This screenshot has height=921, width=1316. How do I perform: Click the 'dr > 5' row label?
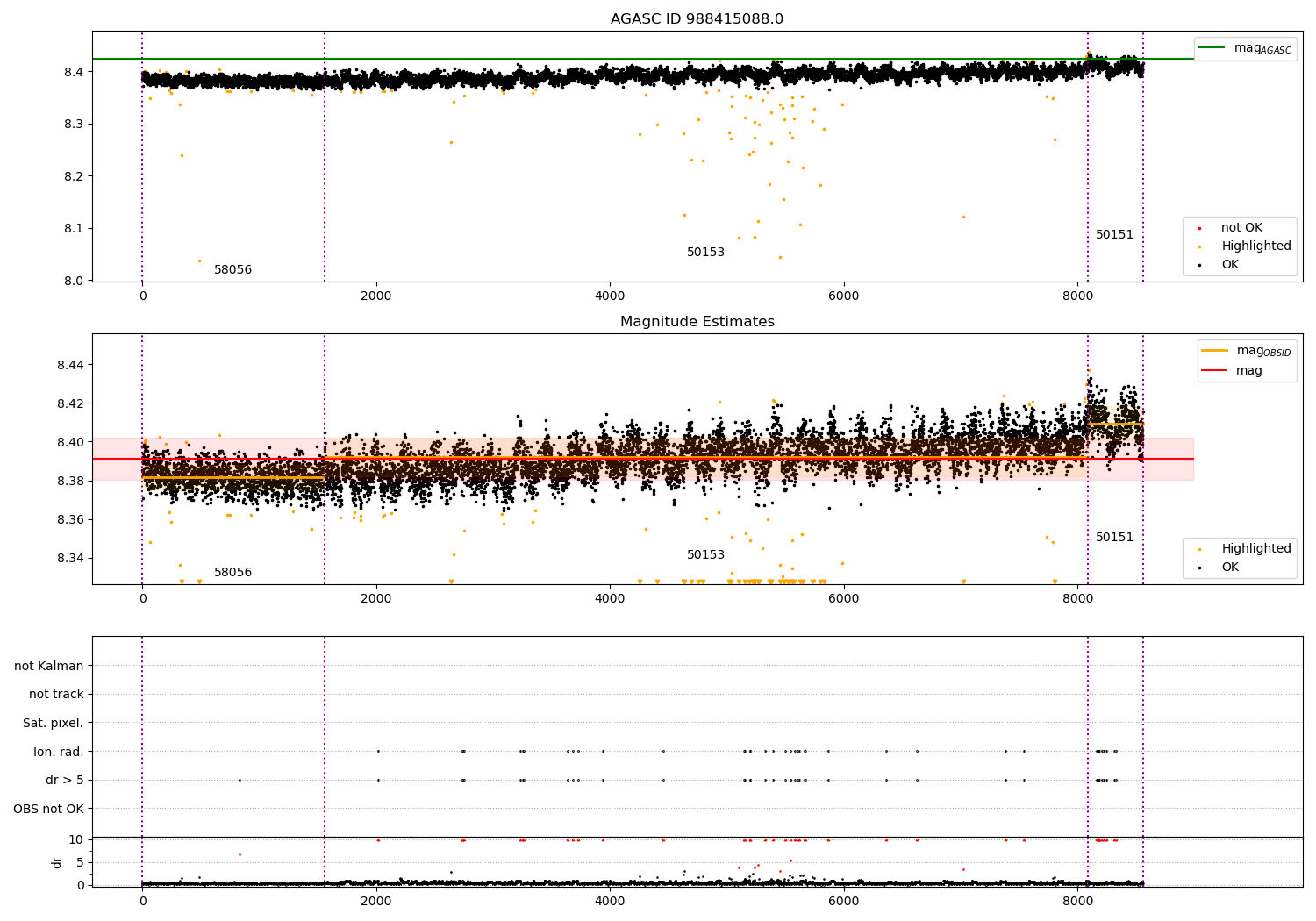[65, 781]
